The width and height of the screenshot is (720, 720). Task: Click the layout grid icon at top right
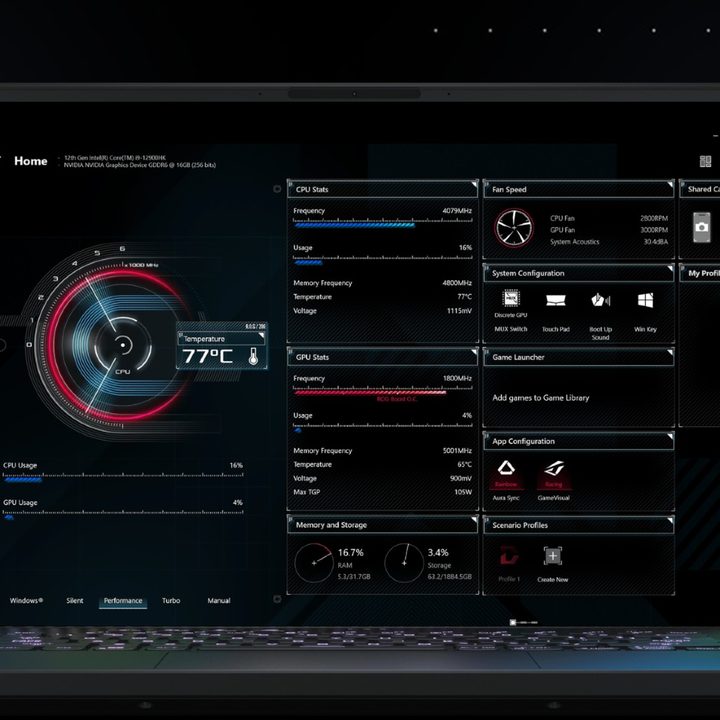point(705,161)
